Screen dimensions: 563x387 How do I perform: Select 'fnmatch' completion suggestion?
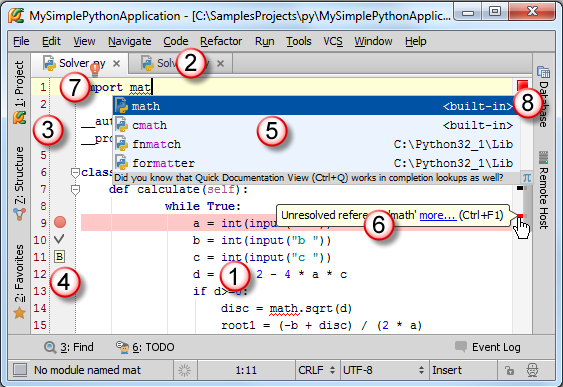tap(316, 144)
